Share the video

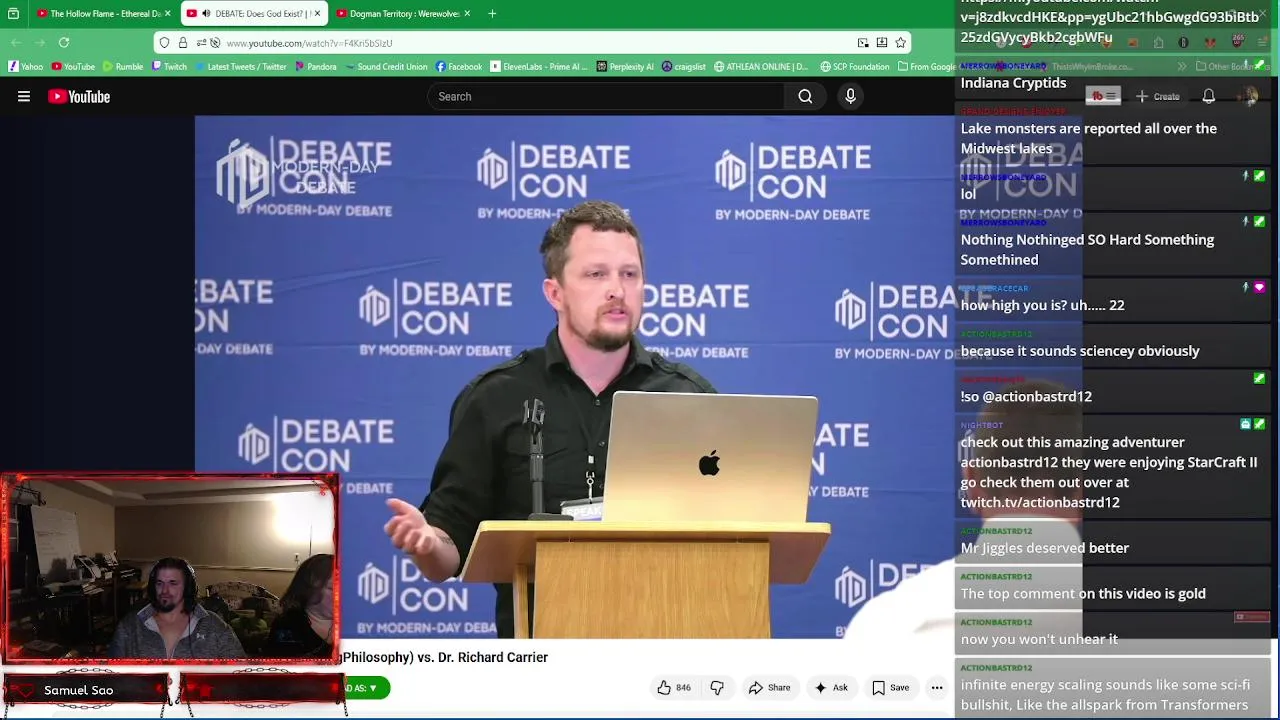770,688
